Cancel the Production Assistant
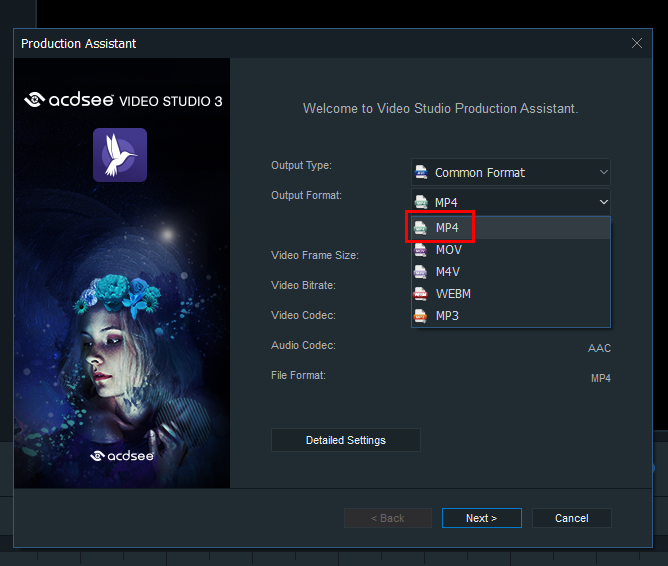 coord(571,518)
